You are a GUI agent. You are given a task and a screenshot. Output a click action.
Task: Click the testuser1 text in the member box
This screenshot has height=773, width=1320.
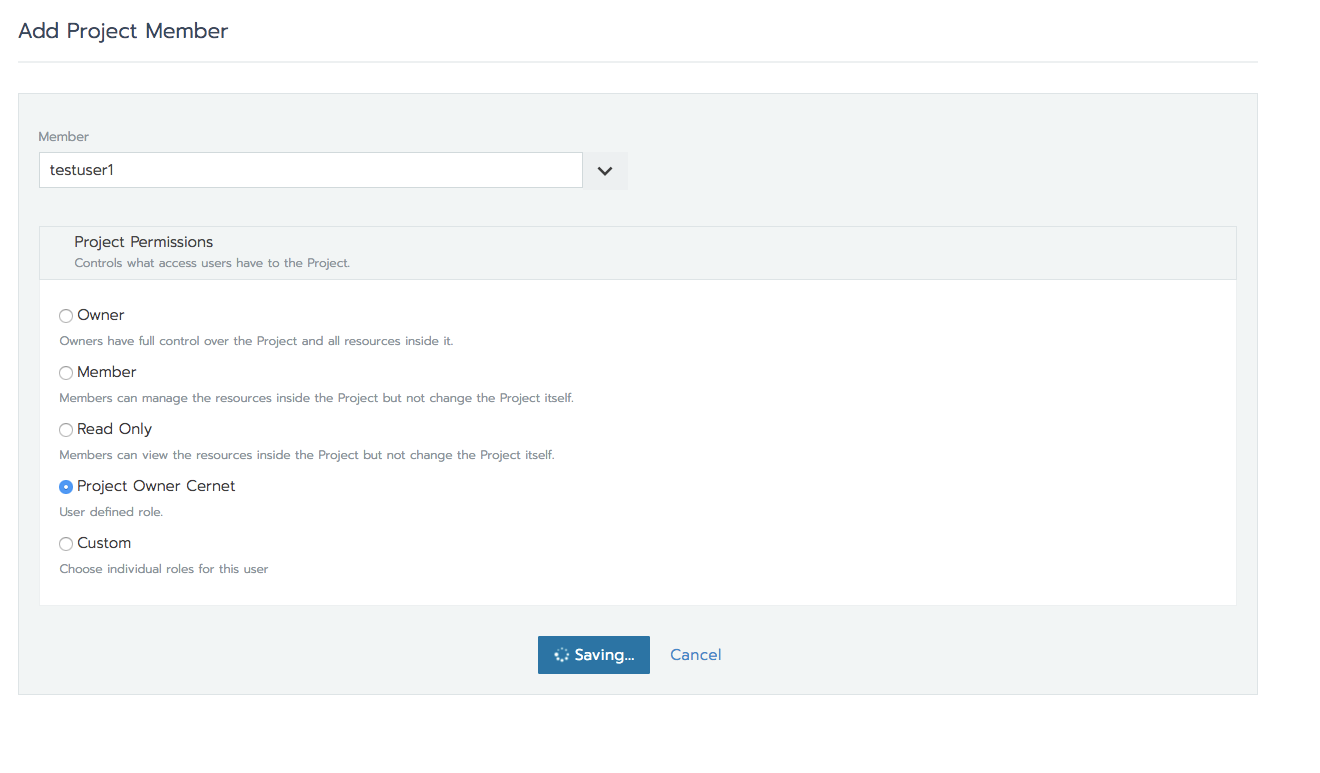(81, 170)
